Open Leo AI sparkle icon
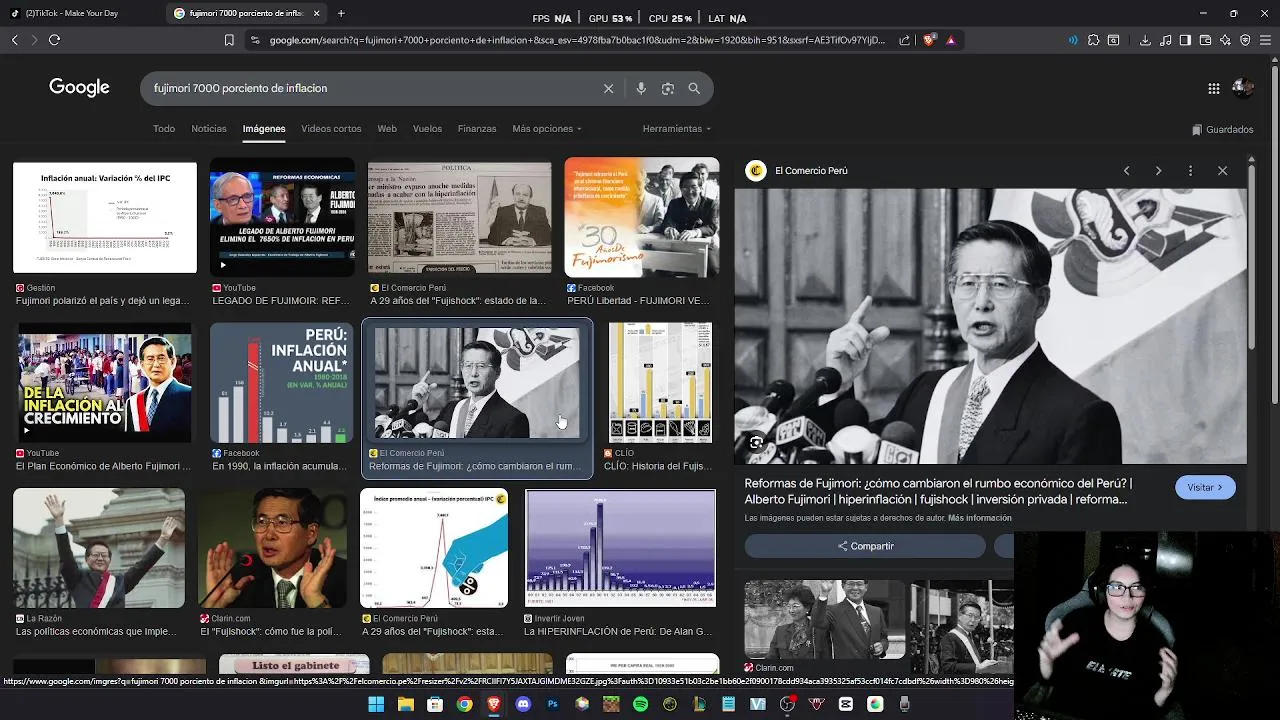 tap(1225, 40)
